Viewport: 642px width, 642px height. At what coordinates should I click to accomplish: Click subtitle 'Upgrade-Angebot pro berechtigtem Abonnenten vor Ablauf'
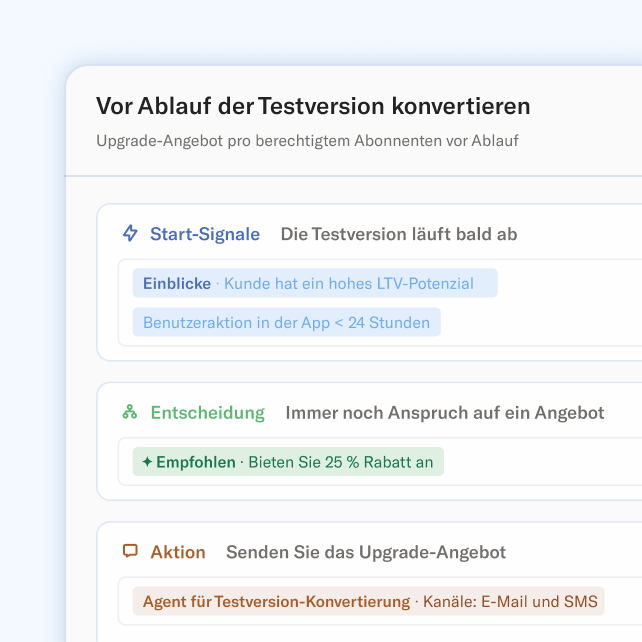point(307,141)
